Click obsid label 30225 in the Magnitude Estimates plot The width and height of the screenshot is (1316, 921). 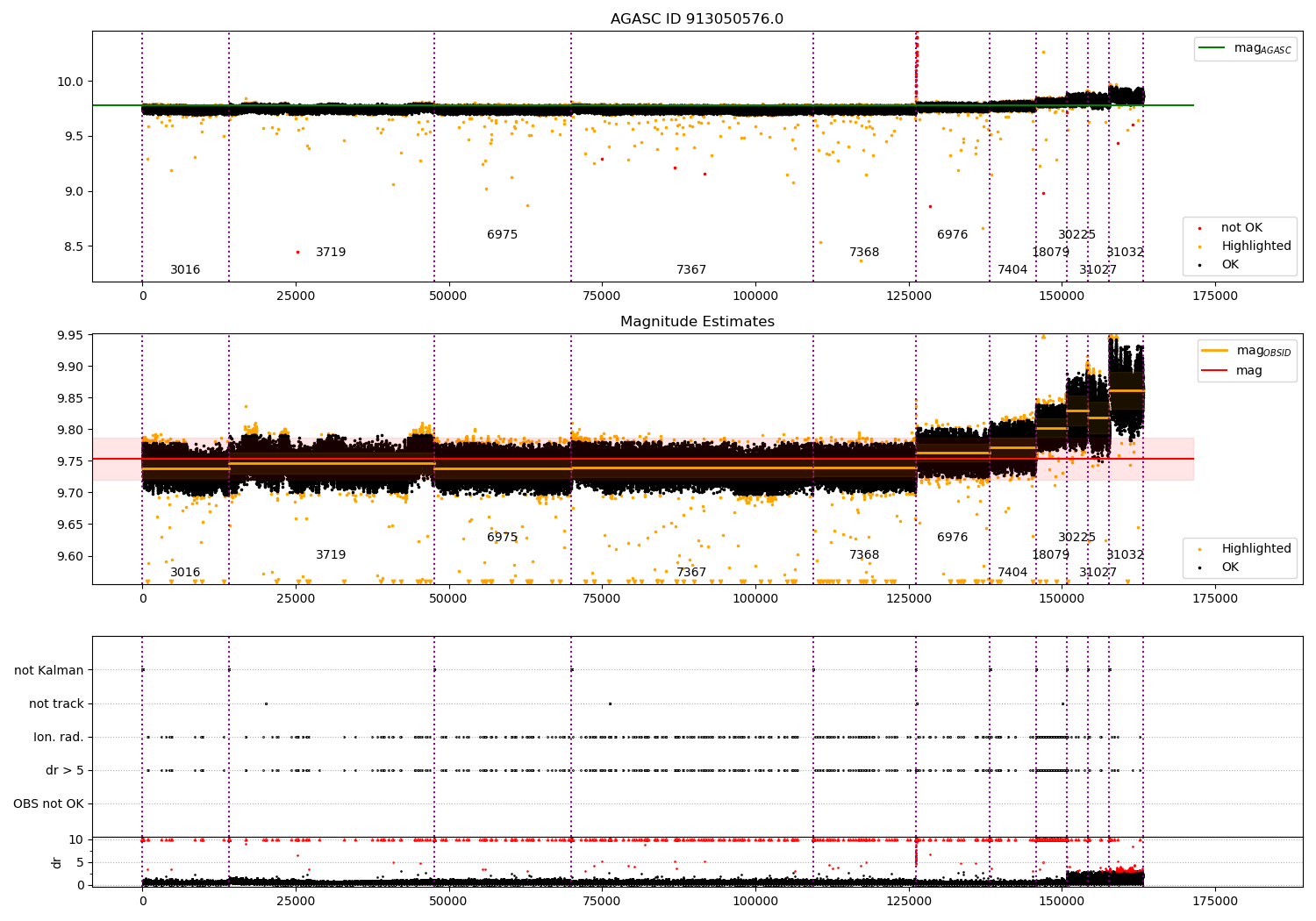pyautogui.click(x=1077, y=538)
